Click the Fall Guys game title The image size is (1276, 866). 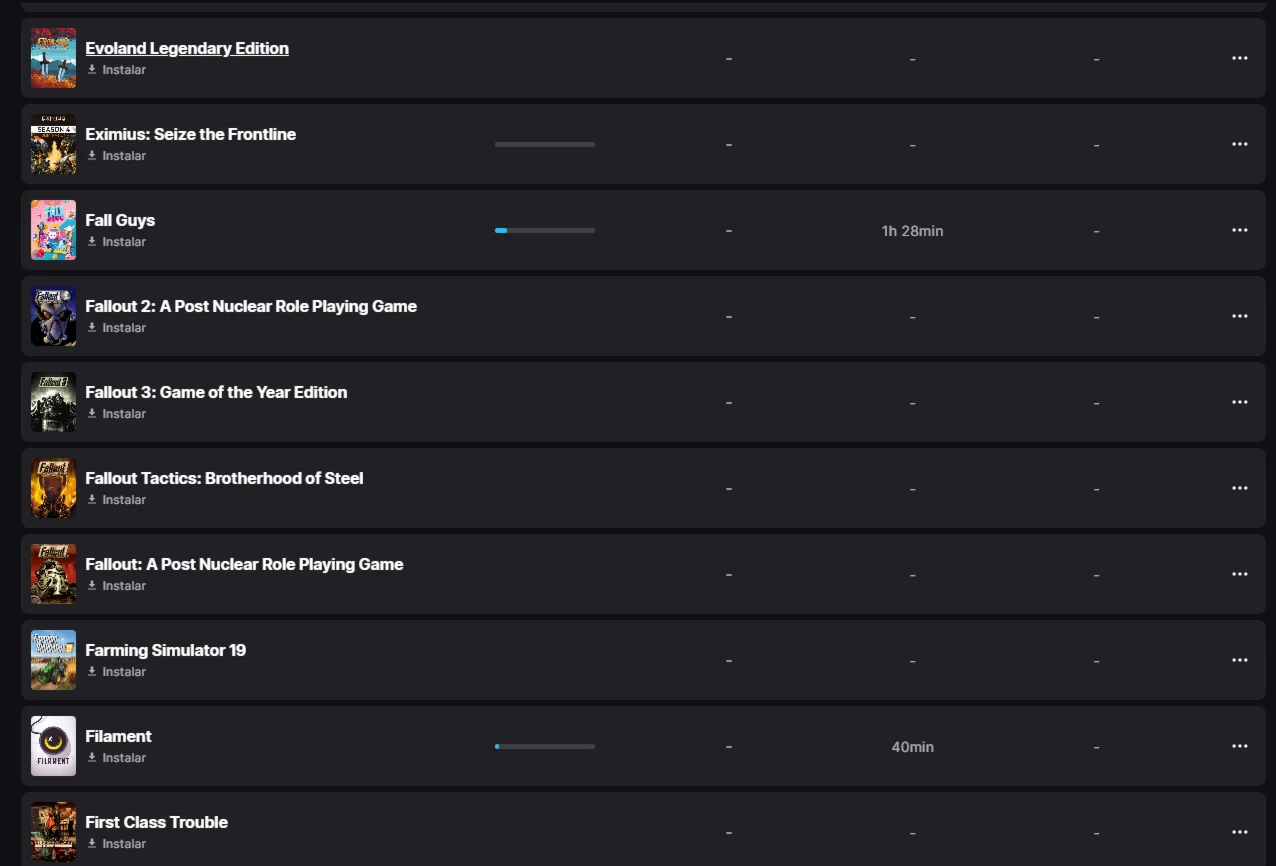click(120, 220)
